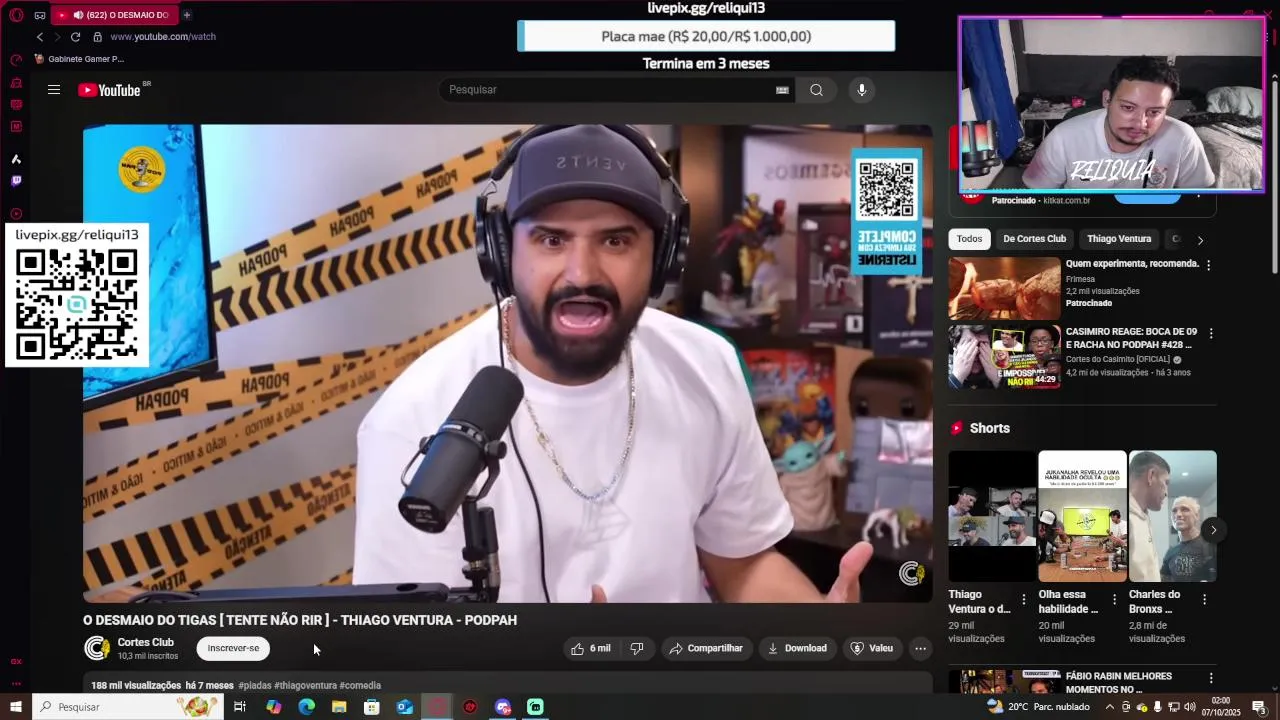Dislike the video with thumbs-down

[x=636, y=648]
